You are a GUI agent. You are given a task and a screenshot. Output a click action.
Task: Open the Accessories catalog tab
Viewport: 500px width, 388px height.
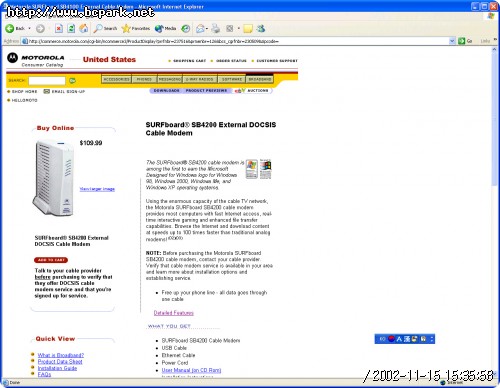pos(116,79)
